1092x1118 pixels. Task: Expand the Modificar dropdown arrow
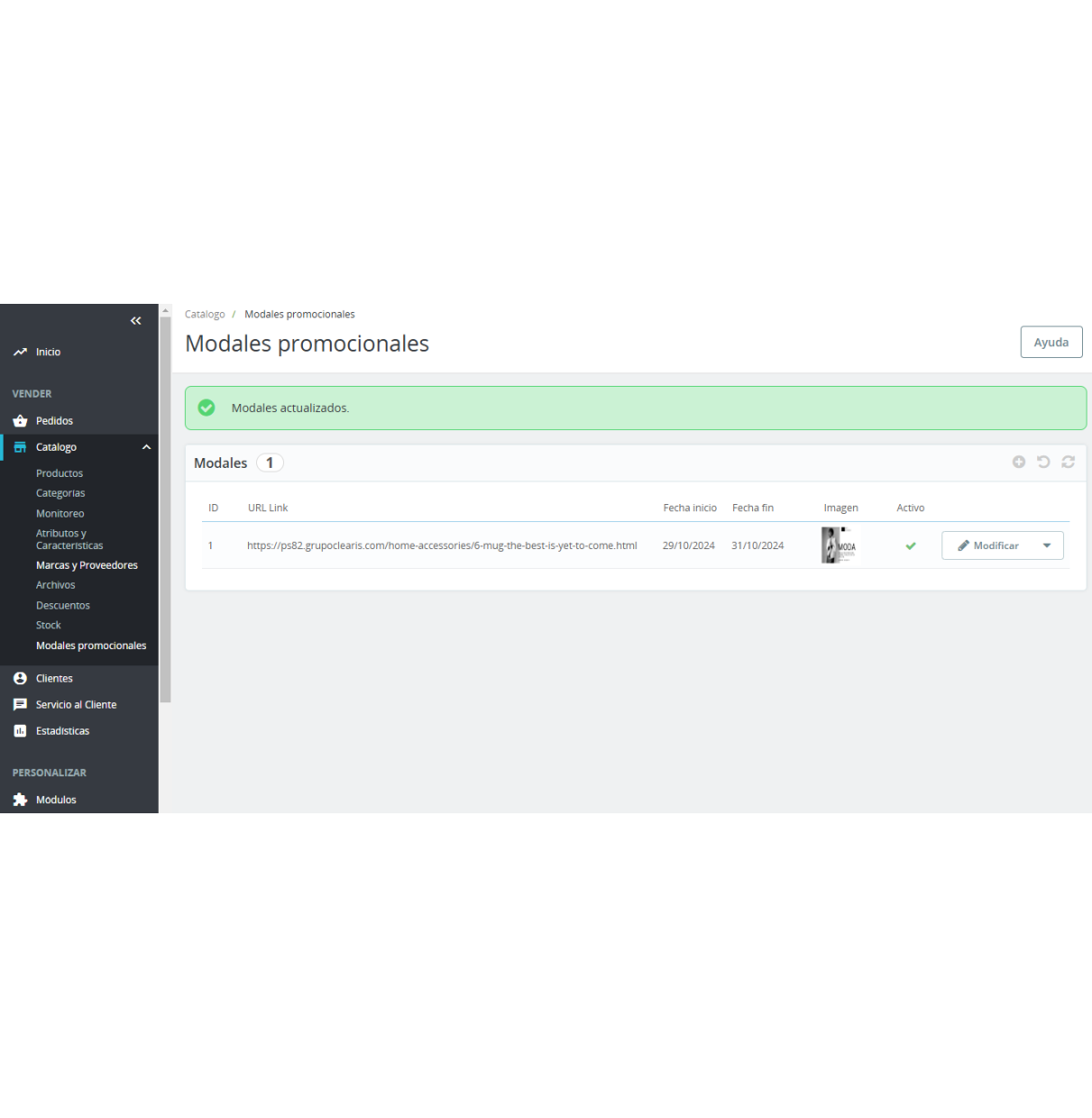coord(1047,545)
